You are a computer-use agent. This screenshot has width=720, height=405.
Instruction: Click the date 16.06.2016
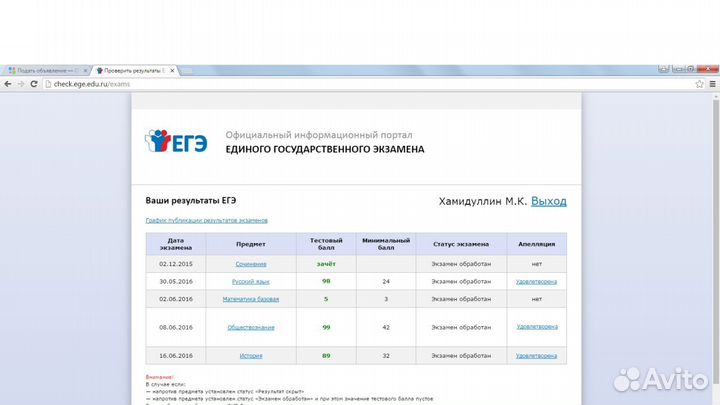(x=176, y=356)
